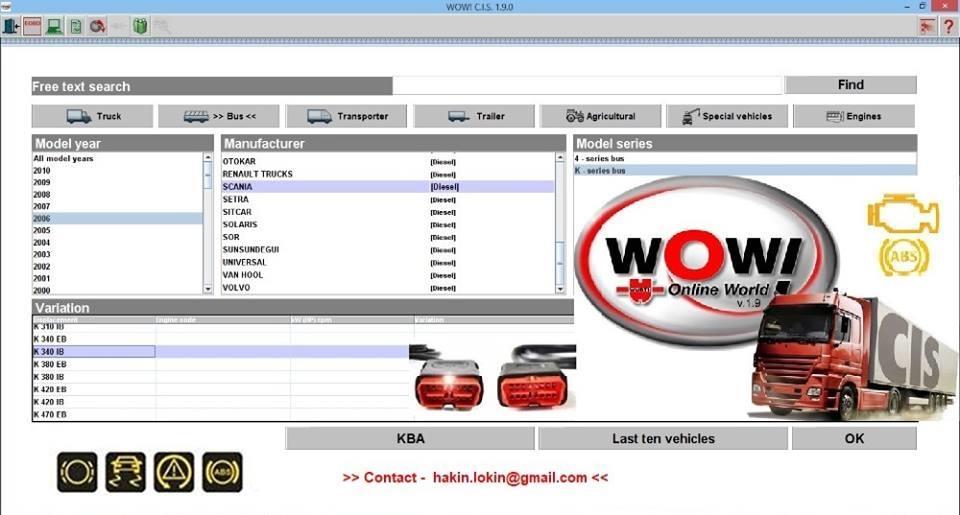Image resolution: width=960 pixels, height=515 pixels.
Task: Click the red flag icon at top right
Action: pyautogui.click(x=928, y=26)
